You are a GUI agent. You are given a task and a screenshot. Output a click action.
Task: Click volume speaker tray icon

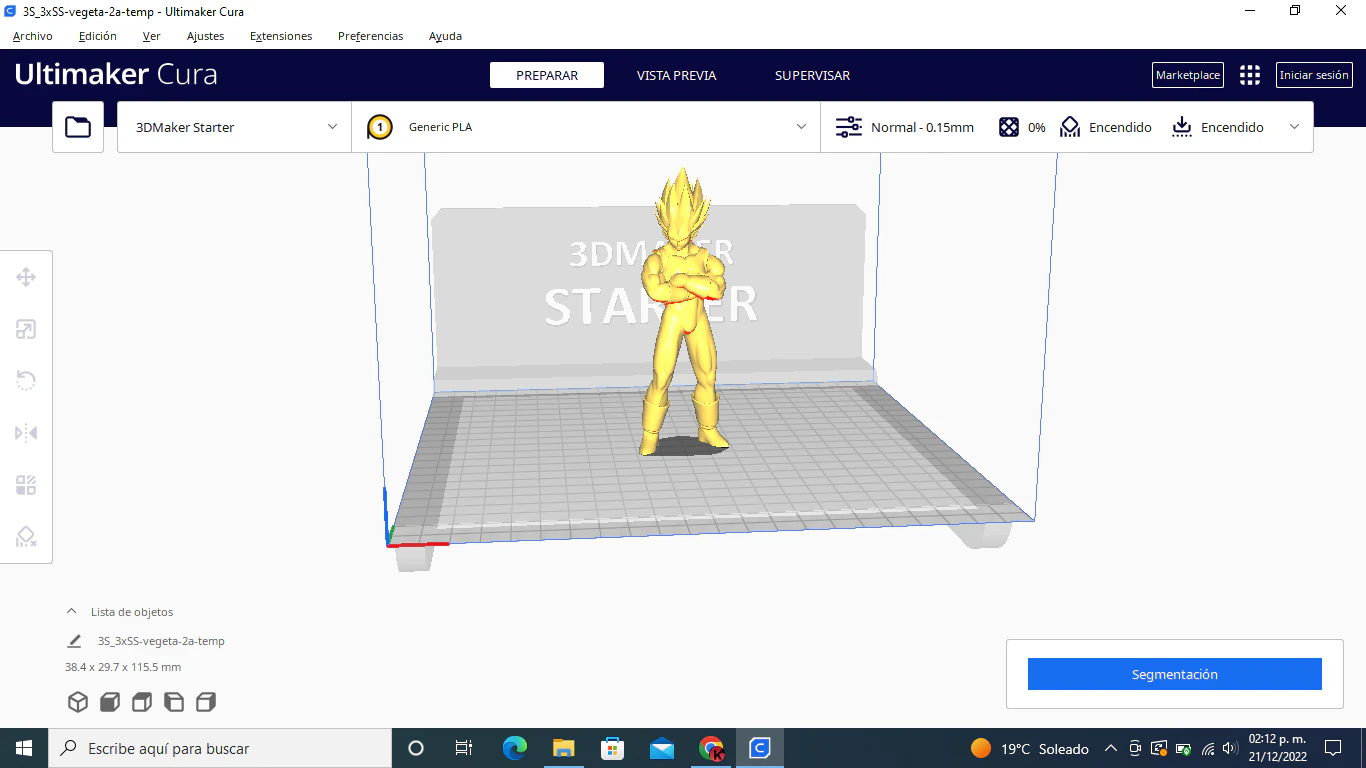1230,748
